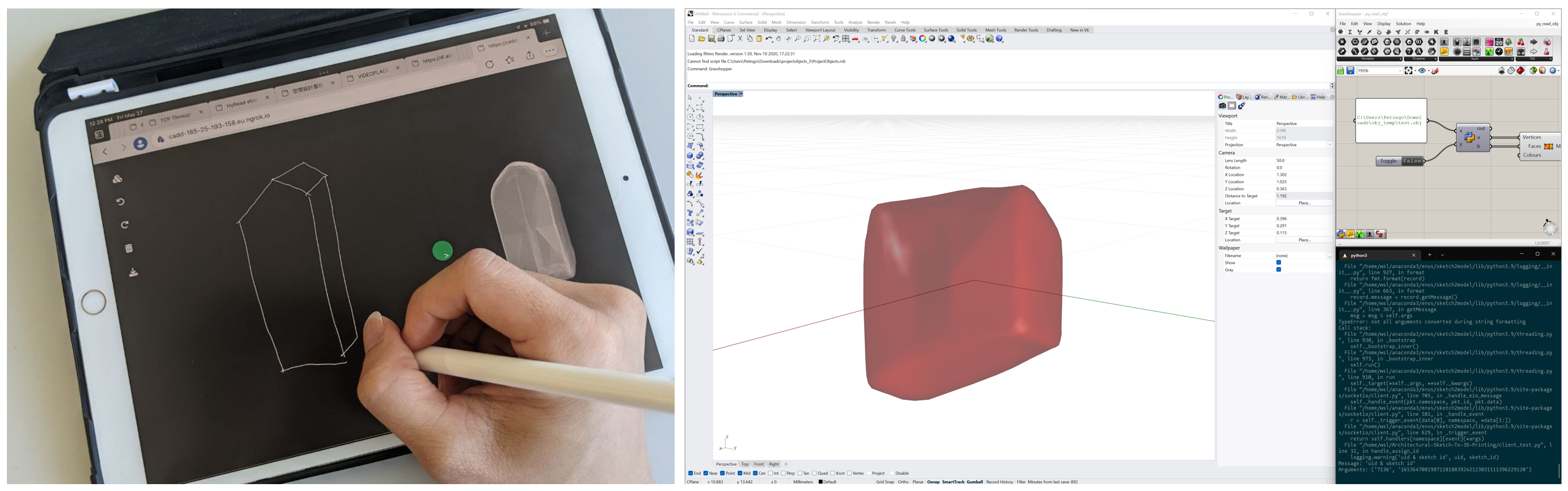Uncheck the End osnap checkbox

691,474
